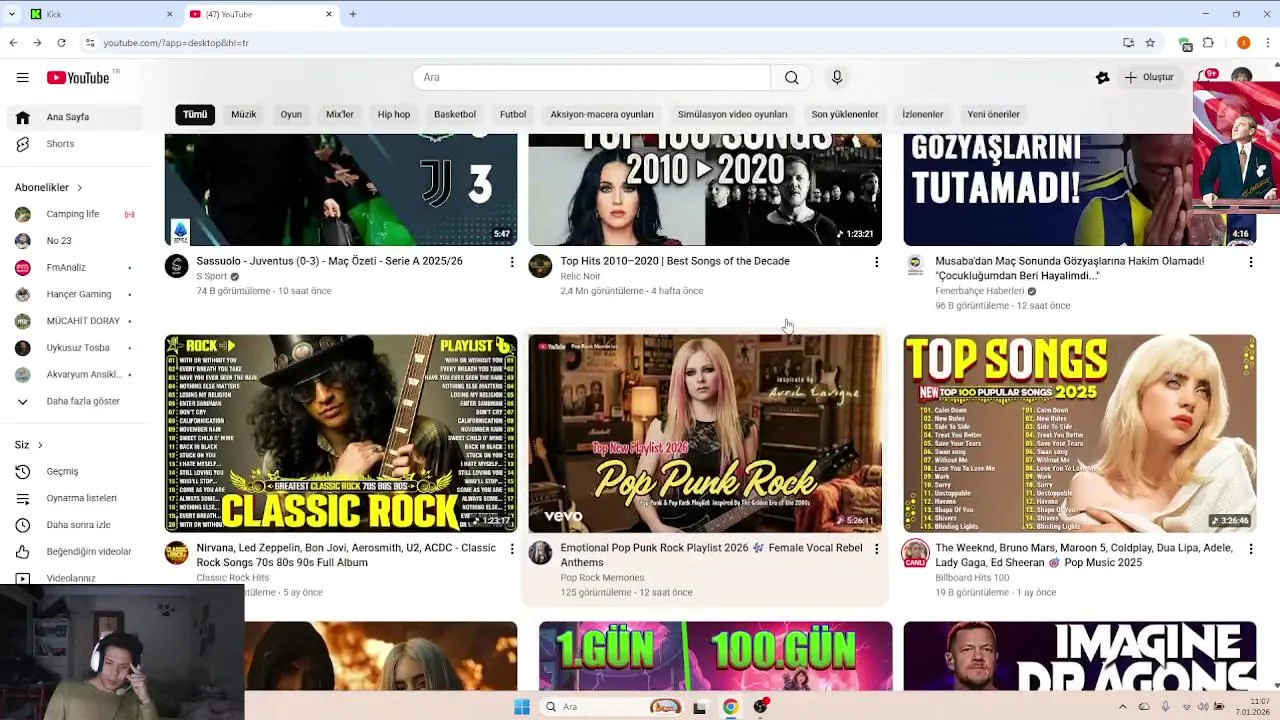This screenshot has width=1280, height=720.
Task: Select the Müzik filter chip
Action: [x=244, y=114]
